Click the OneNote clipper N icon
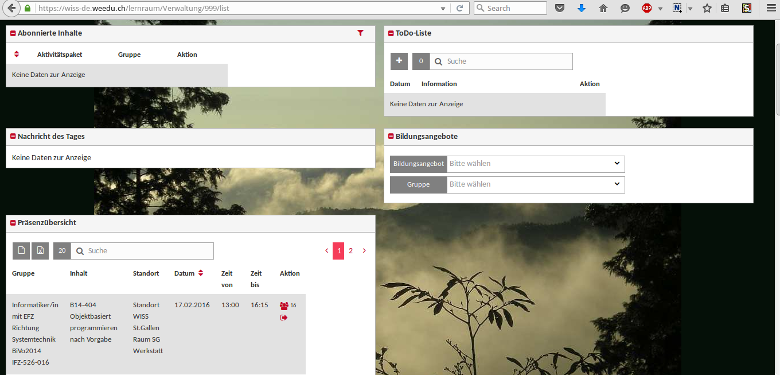780x375 pixels. pyautogui.click(x=677, y=8)
